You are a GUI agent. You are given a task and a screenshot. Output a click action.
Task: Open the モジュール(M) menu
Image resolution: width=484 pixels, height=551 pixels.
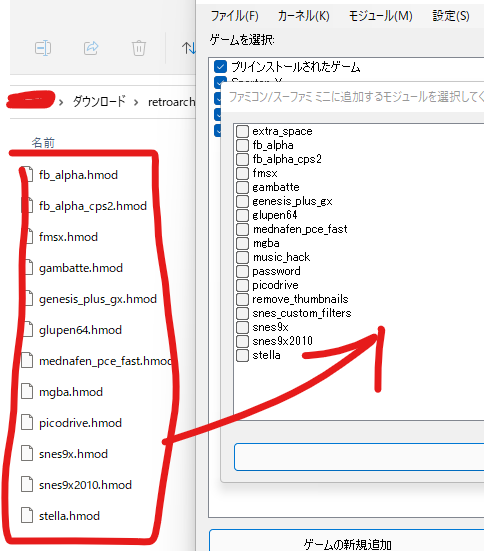point(381,16)
